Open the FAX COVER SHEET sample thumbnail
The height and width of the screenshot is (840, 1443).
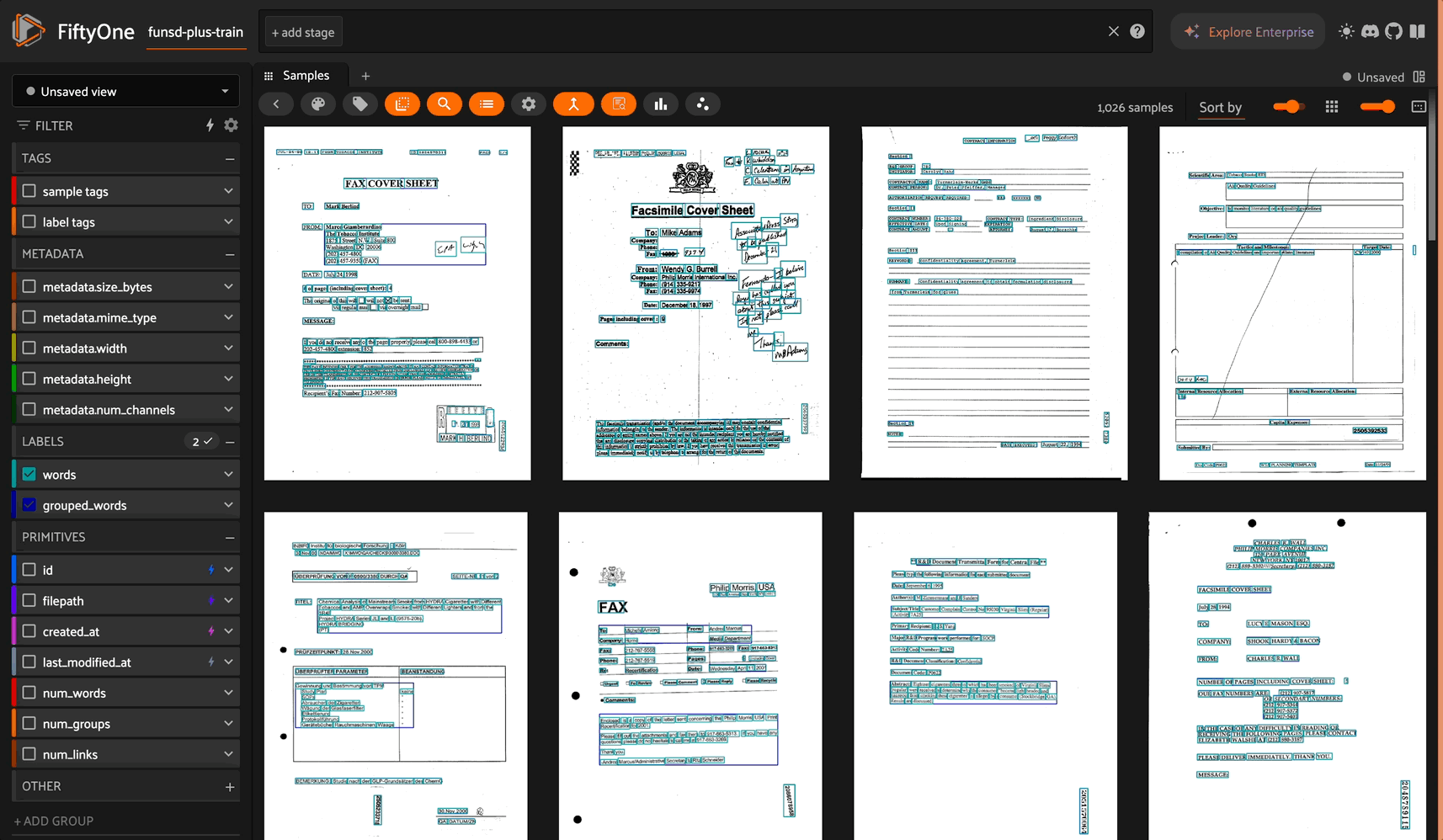point(397,303)
